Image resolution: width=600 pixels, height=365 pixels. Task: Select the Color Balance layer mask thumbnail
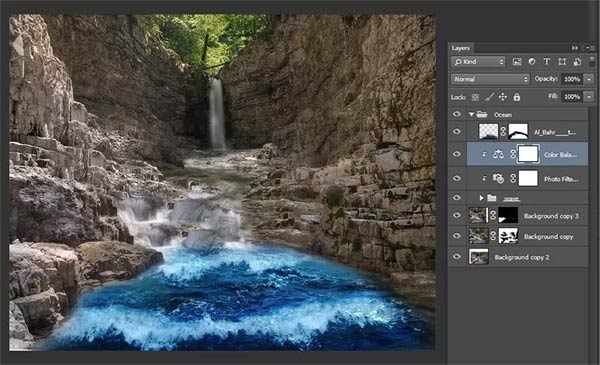(x=528, y=154)
